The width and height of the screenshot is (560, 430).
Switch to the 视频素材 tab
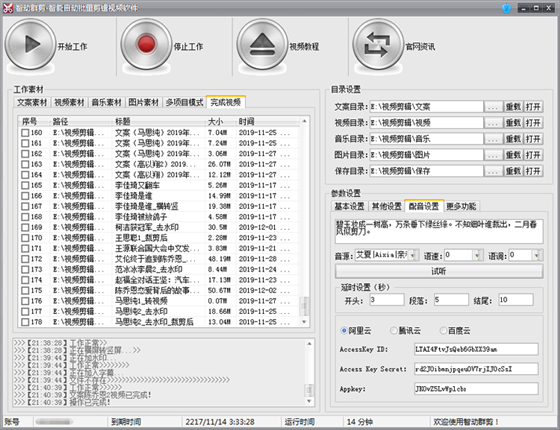tap(69, 102)
